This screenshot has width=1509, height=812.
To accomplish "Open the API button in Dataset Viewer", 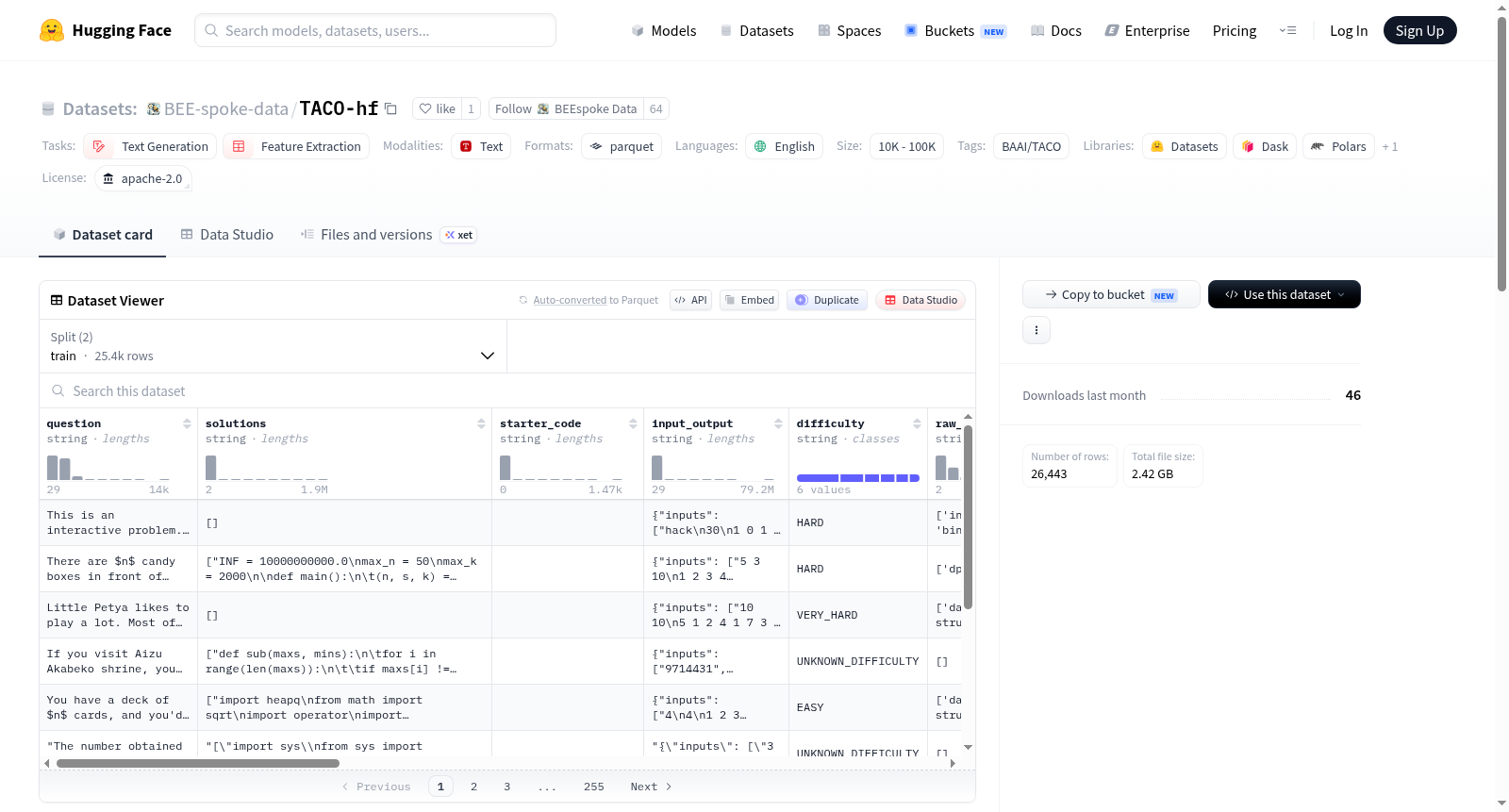I will point(690,300).
